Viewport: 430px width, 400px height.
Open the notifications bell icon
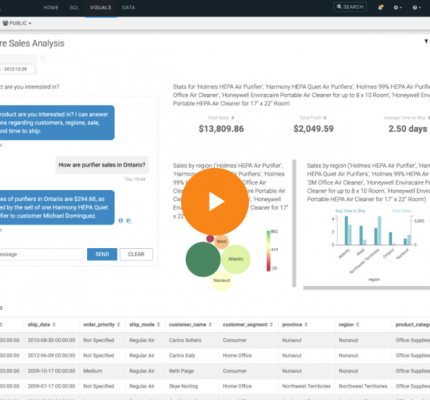coord(380,7)
